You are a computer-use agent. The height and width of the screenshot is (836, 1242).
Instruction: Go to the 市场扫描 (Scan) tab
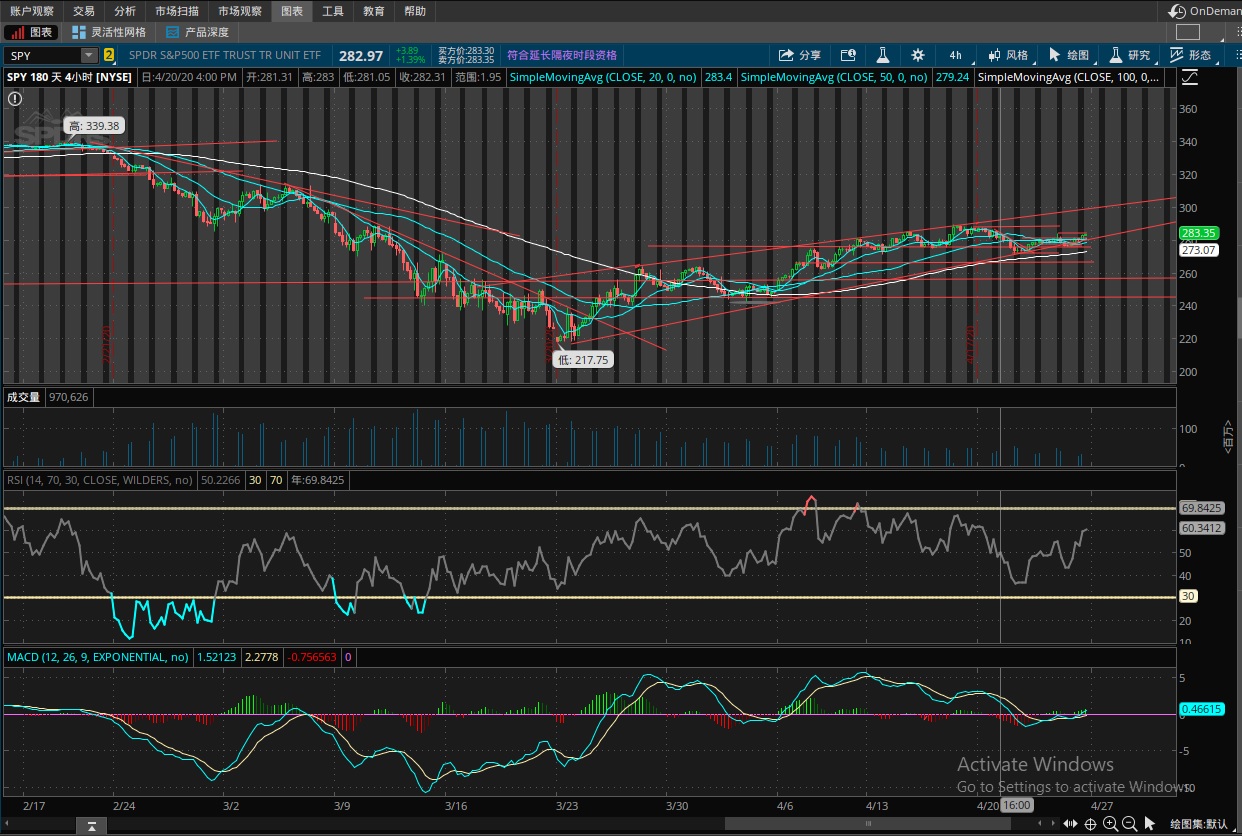point(176,11)
